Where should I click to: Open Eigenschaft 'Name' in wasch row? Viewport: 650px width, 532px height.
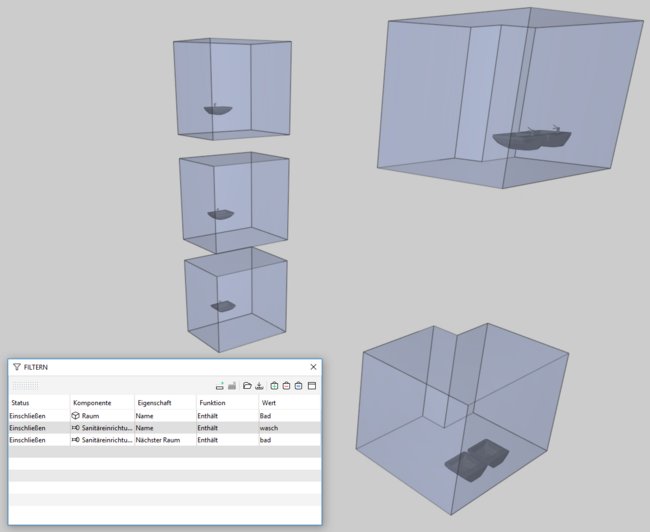[x=165, y=428]
